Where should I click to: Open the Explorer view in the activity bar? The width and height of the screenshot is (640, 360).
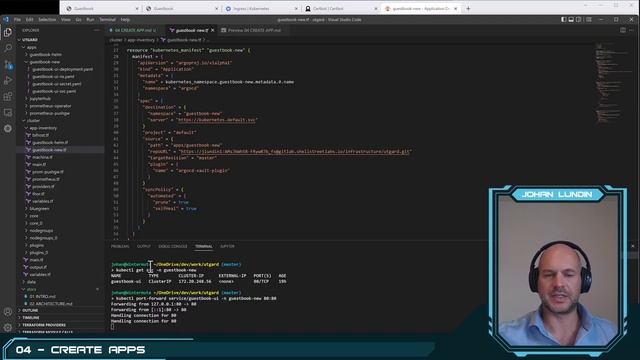pyautogui.click(x=8, y=32)
